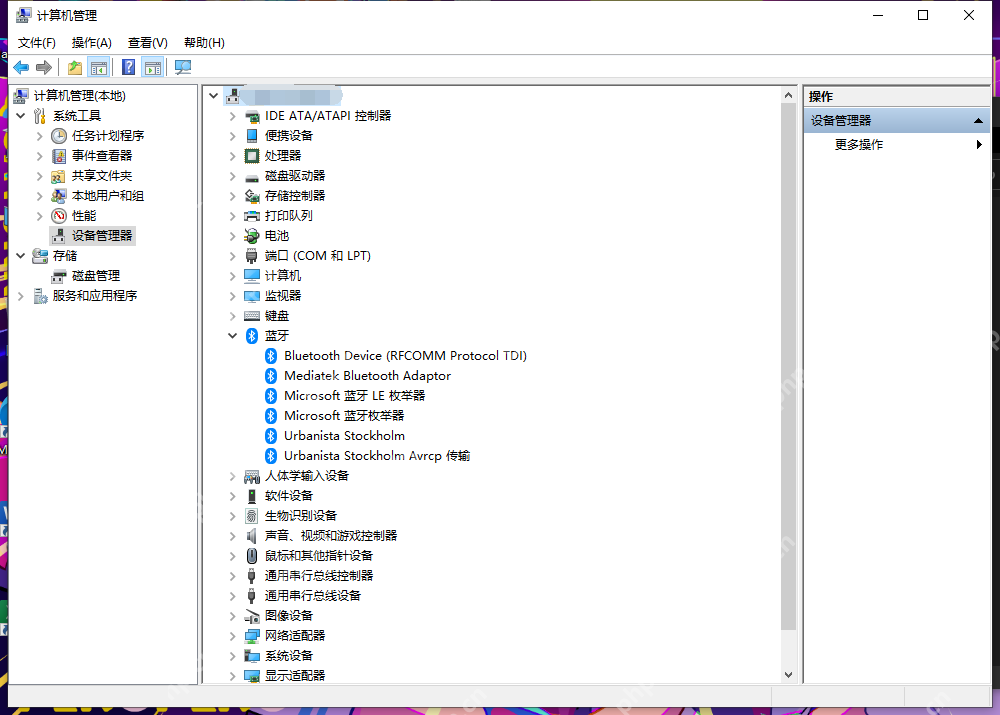Select Urbanista Stockholm Avrcp 传输 device

377,456
